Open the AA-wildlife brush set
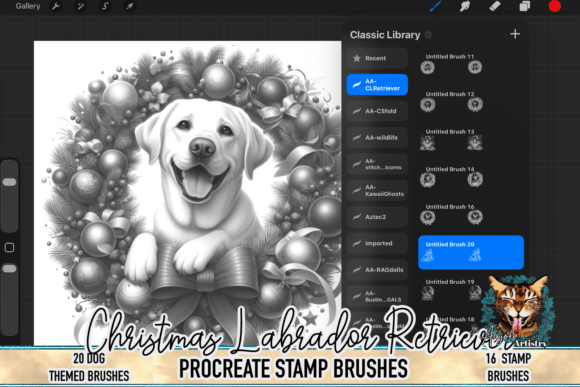The height and width of the screenshot is (387, 580). [x=377, y=138]
